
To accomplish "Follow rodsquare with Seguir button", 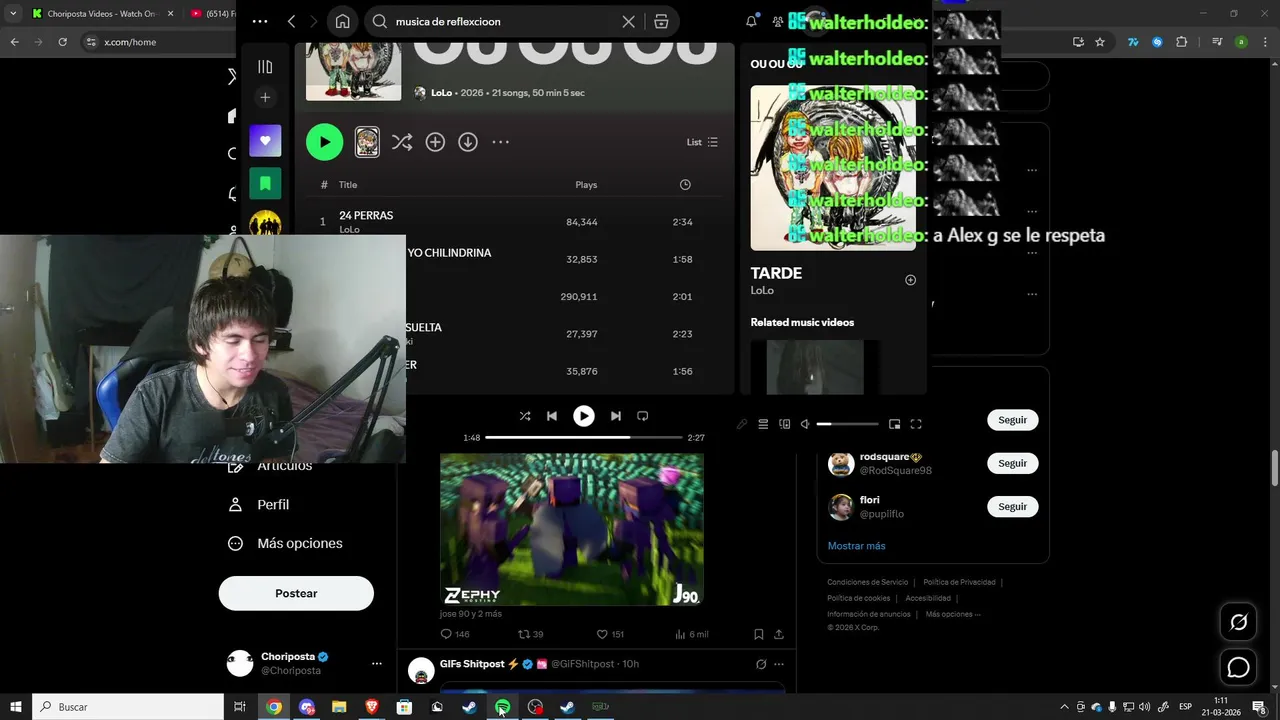I will [1012, 463].
